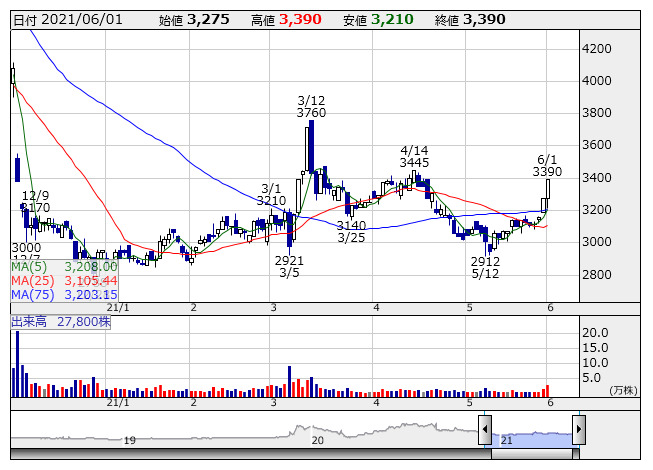Click the scrollbar track left of thumb

pyautogui.click(x=251, y=454)
